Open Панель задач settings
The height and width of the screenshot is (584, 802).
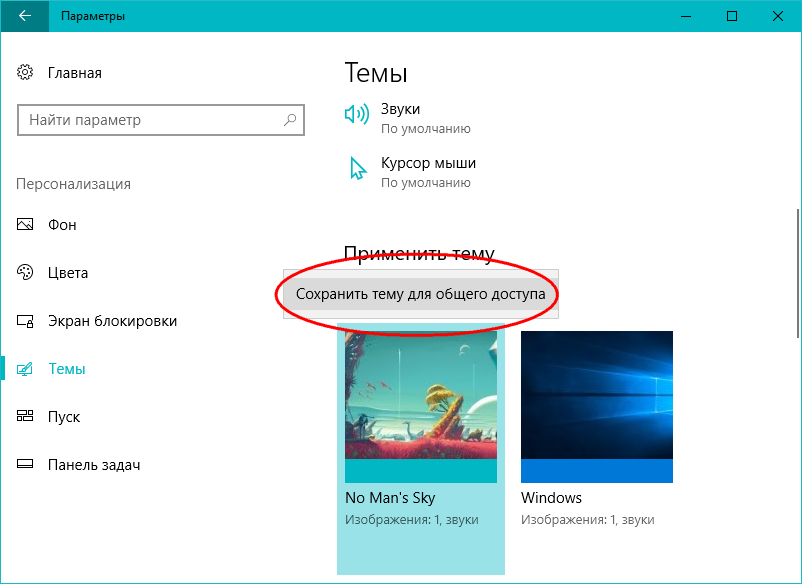click(x=94, y=465)
